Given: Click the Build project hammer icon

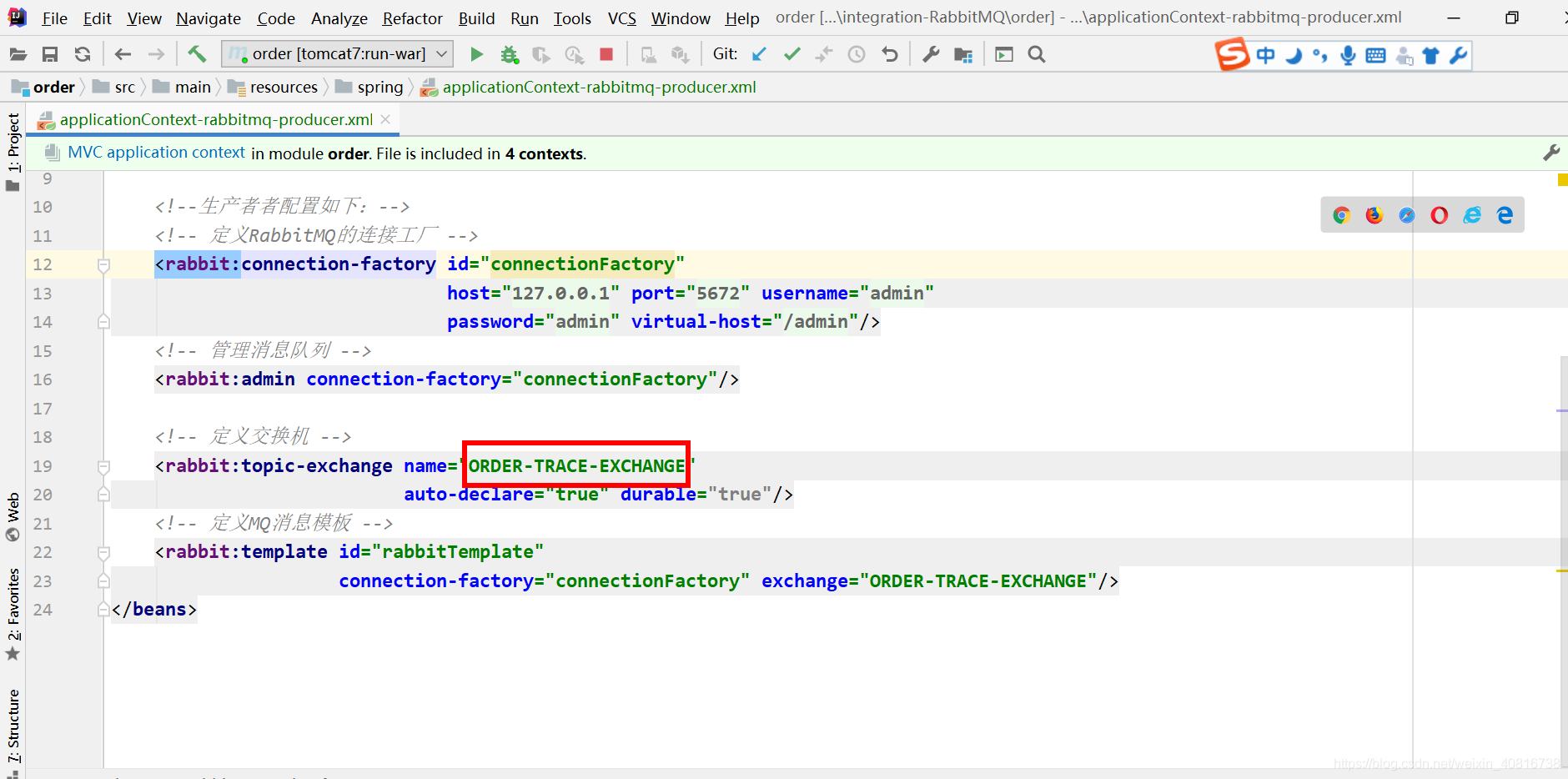Looking at the screenshot, I should [x=197, y=54].
